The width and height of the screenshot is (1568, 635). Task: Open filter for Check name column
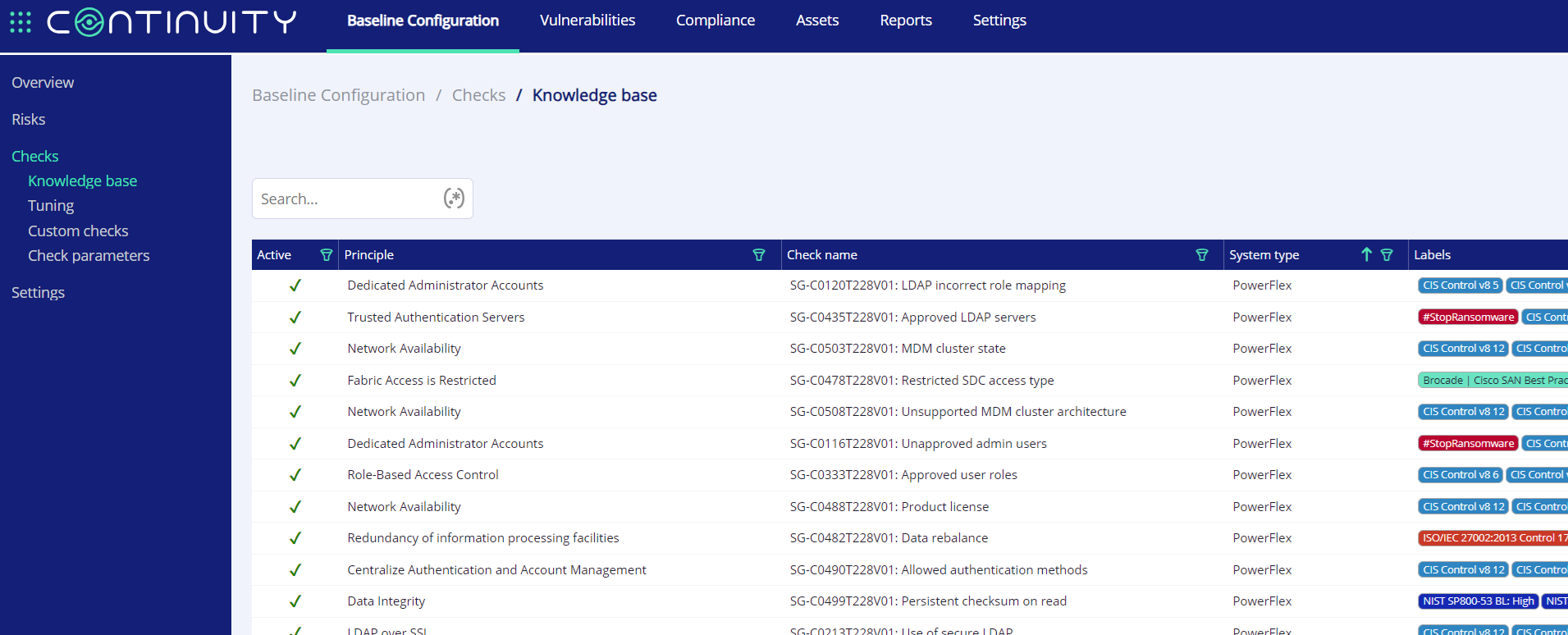(x=1202, y=255)
